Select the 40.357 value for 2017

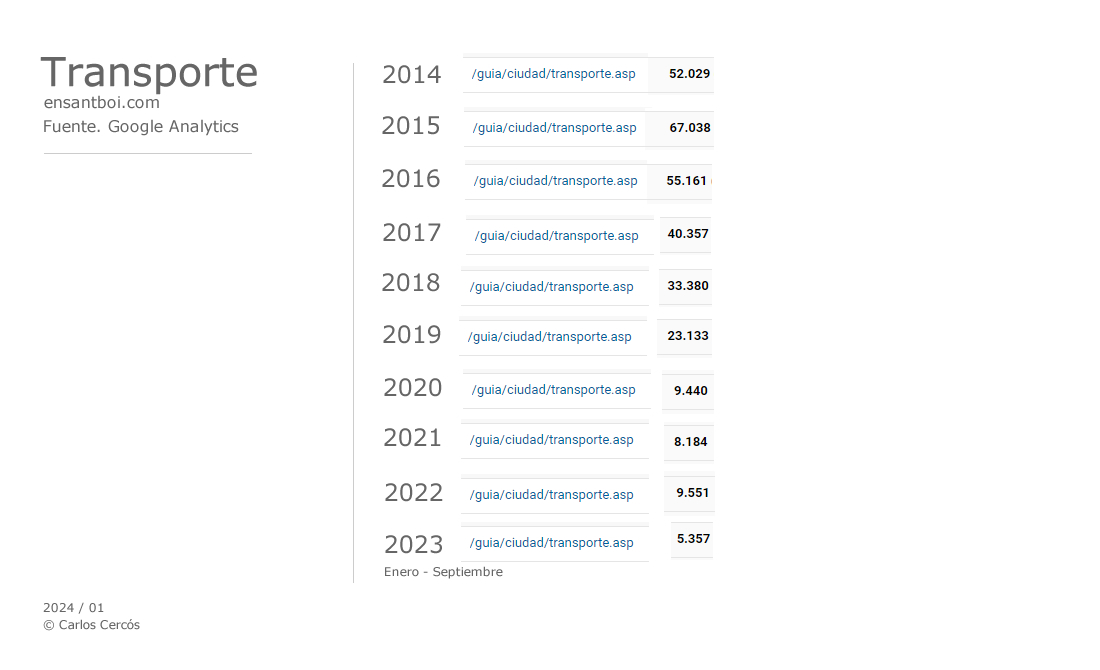pyautogui.click(x=688, y=234)
